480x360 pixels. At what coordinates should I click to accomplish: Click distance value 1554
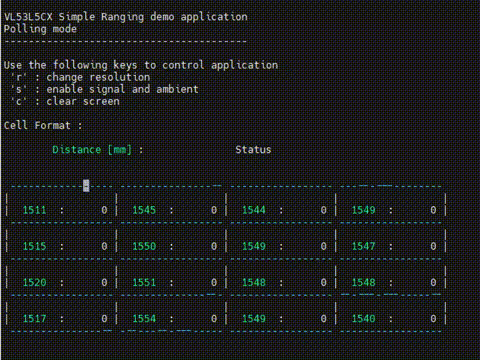coord(144,319)
